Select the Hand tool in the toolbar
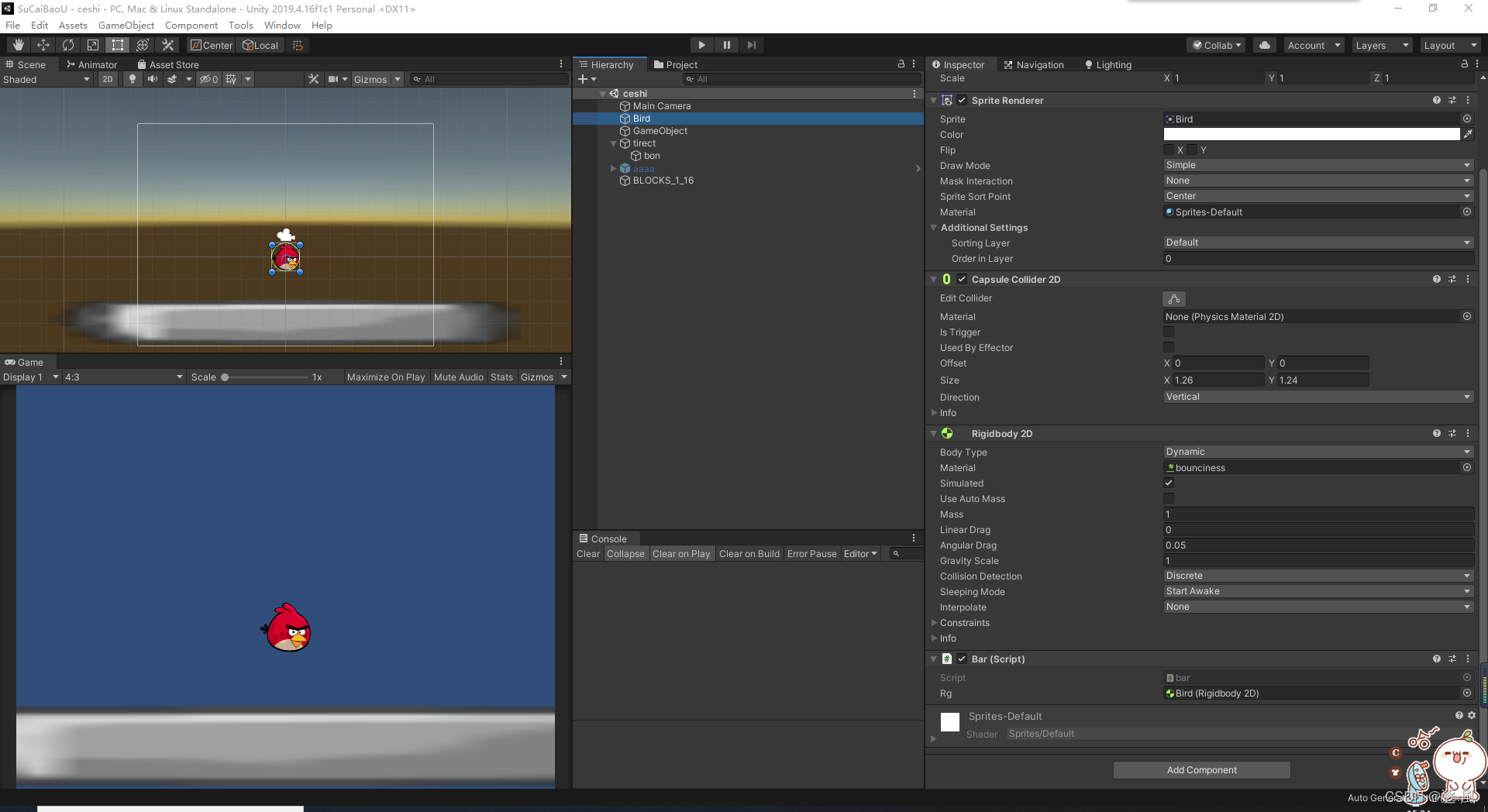This screenshot has height=812, width=1488. pyautogui.click(x=19, y=45)
